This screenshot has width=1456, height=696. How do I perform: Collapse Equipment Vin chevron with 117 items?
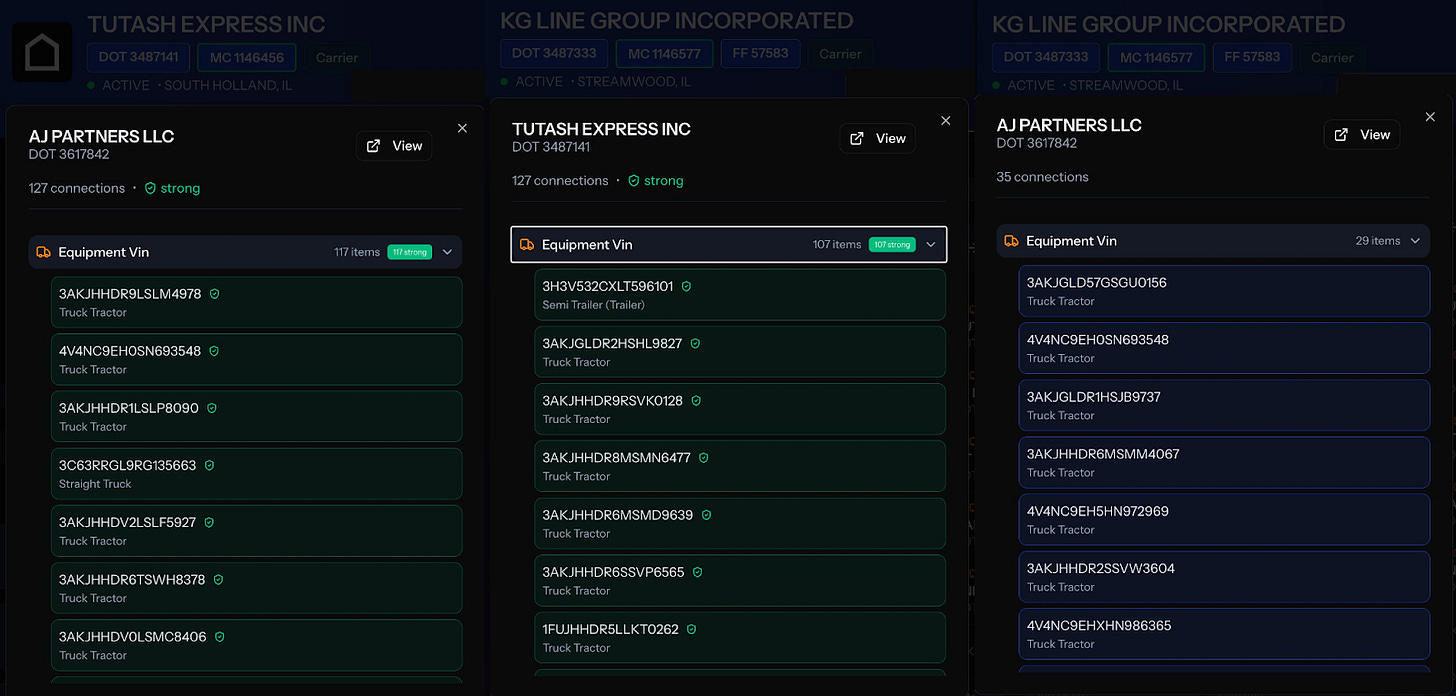pyautogui.click(x=447, y=252)
